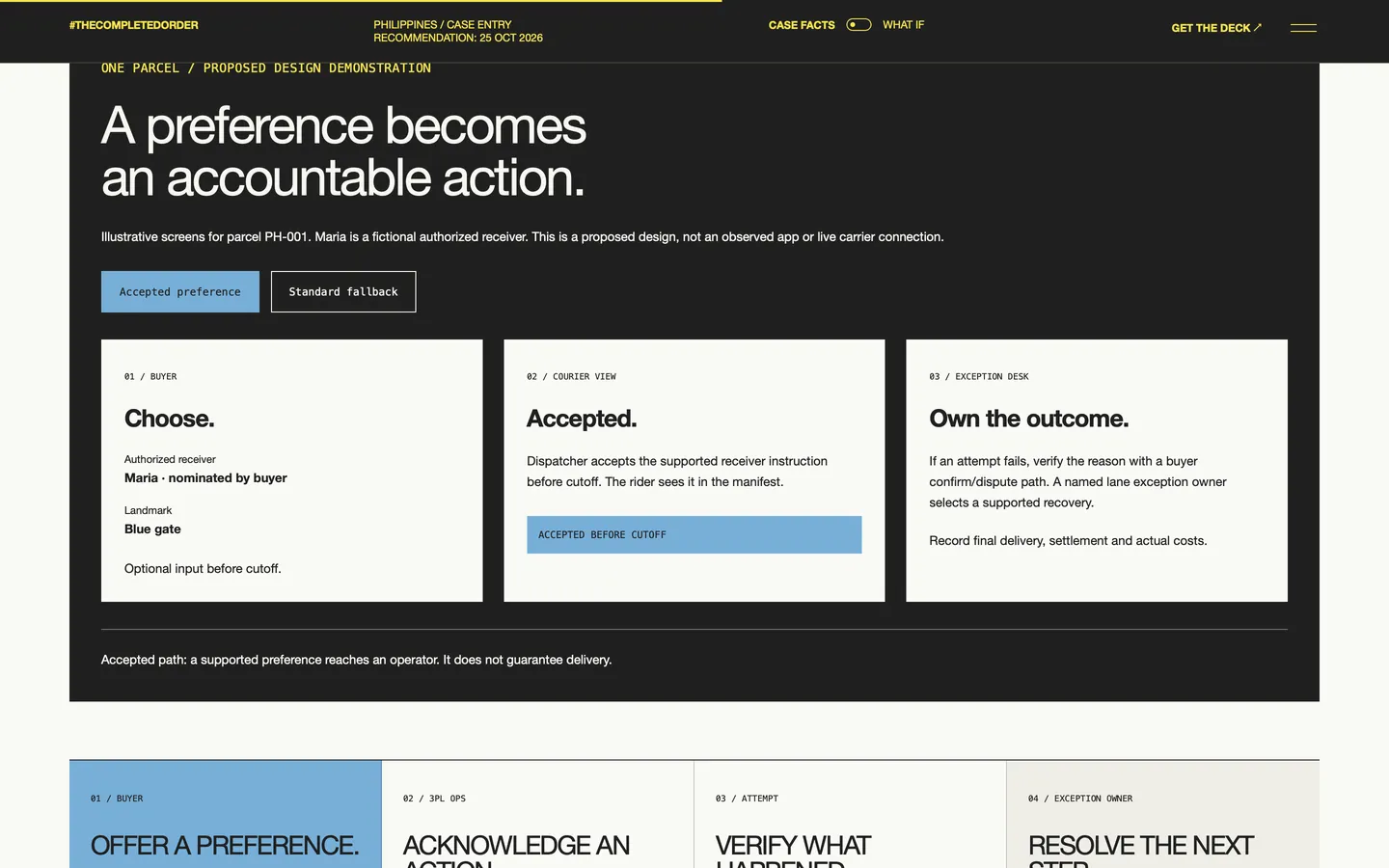Click the #THECOMPLETEDORDER logo link
Screen dimensions: 1389x868
click(134, 25)
